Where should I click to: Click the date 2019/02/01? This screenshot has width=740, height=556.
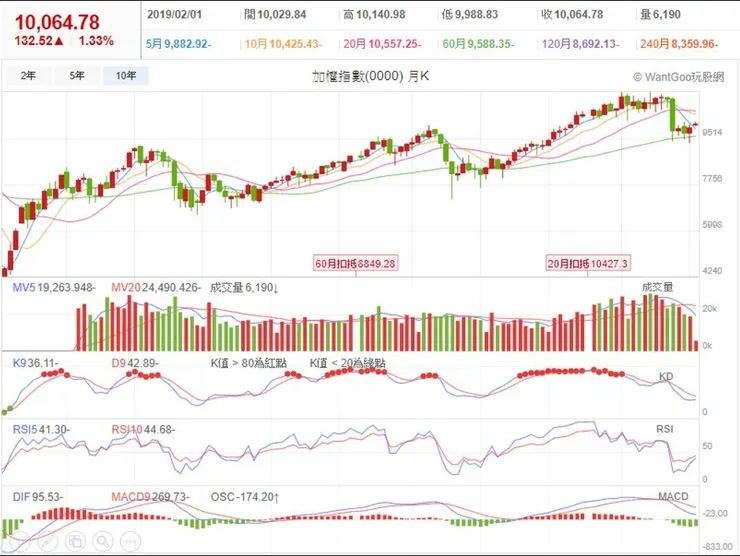pos(174,15)
